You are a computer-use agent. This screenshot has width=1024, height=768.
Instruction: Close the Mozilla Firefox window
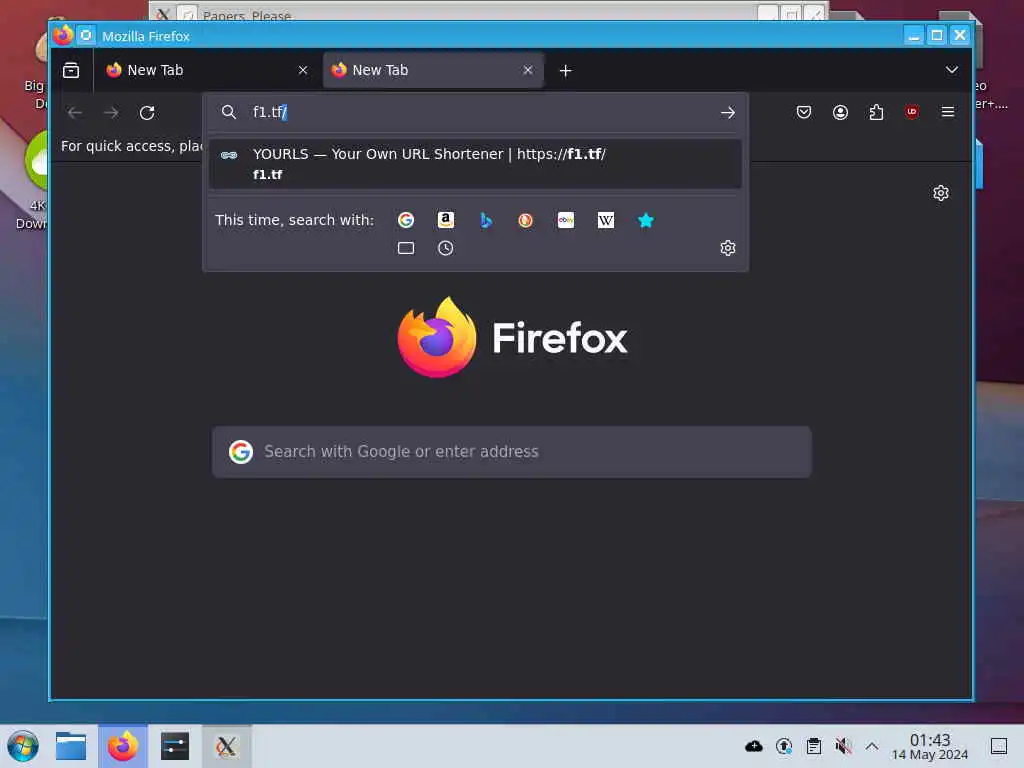coord(959,35)
